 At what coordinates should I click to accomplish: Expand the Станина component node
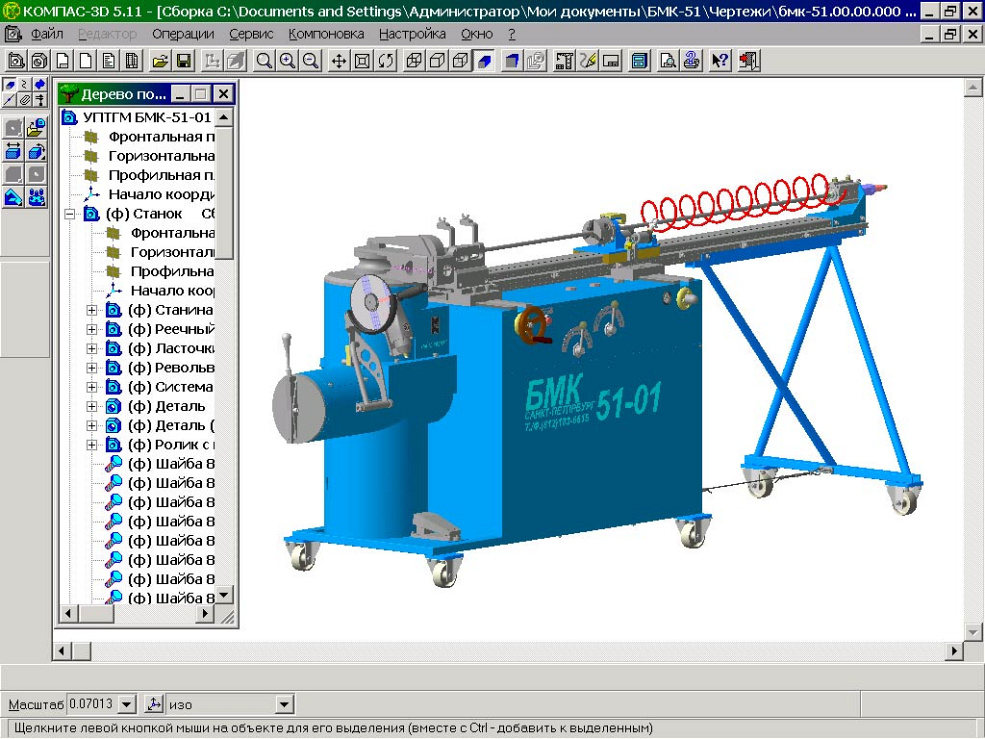coord(93,310)
